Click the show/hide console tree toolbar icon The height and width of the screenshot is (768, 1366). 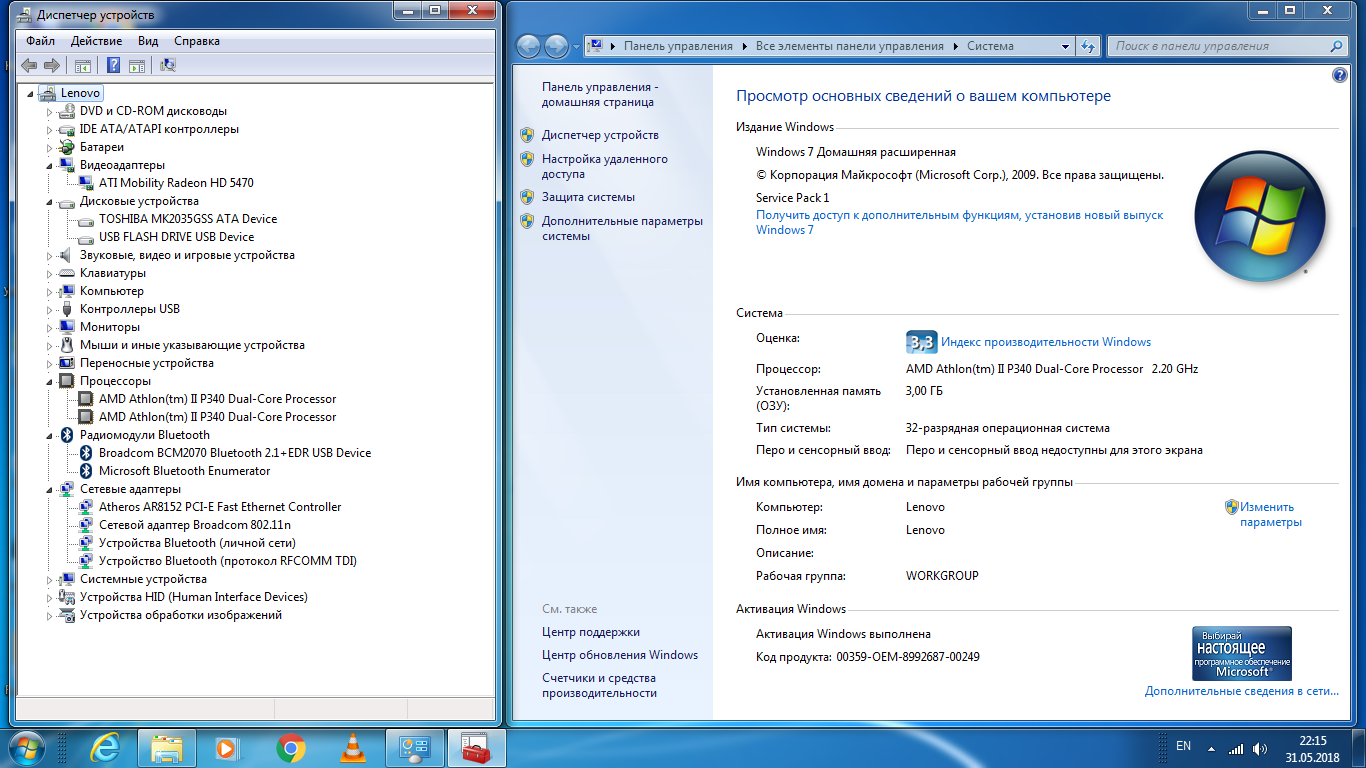click(83, 65)
